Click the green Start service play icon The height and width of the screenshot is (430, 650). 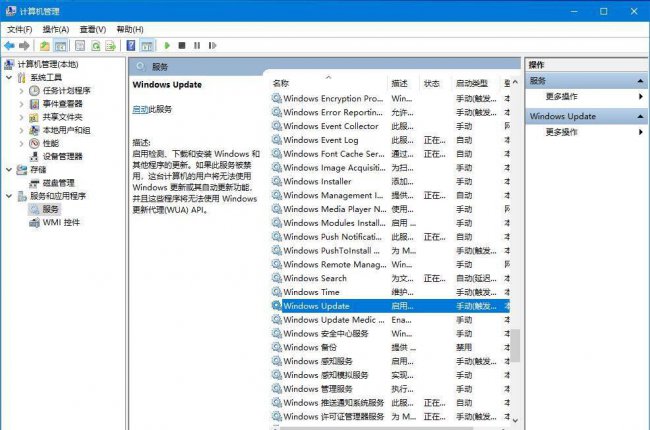coord(167,46)
